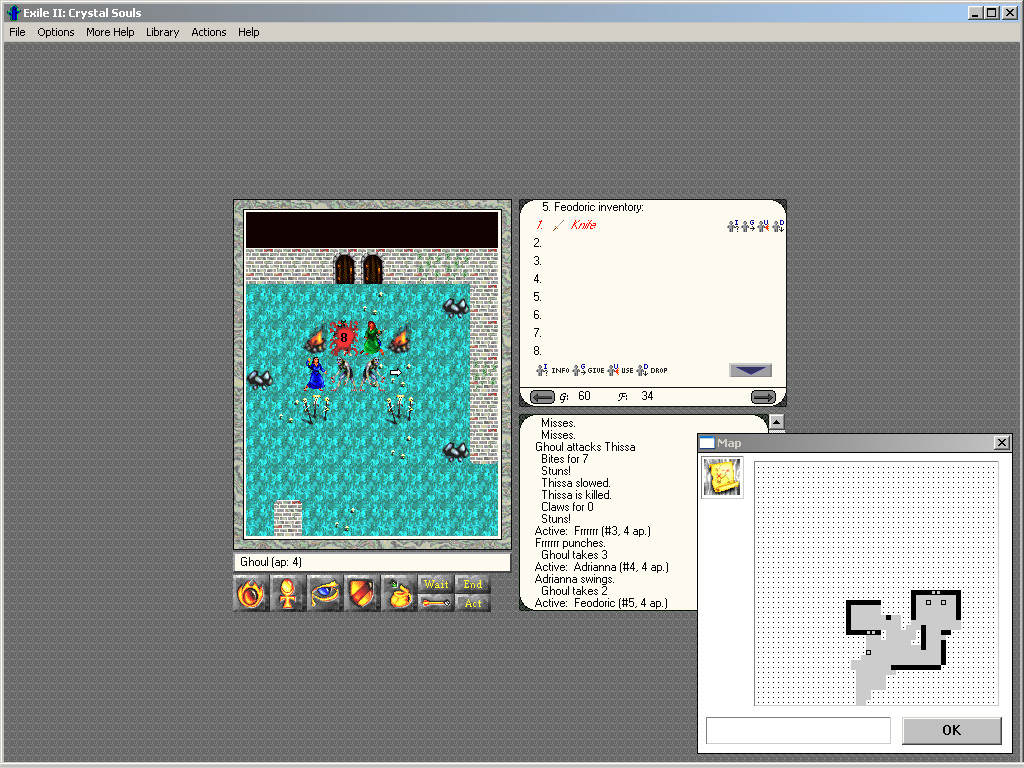Click the right wooden arched door
Viewport: 1024px width, 768px height.
(x=373, y=268)
